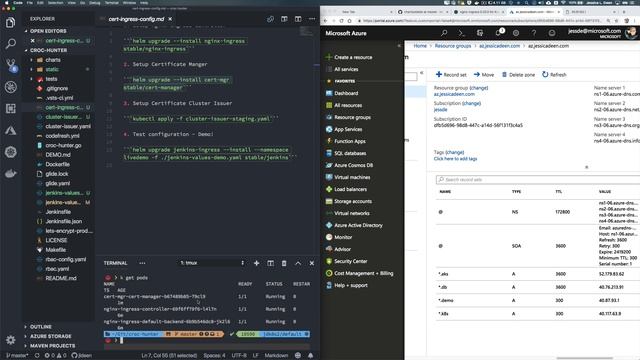Split the terminal pane
The width and height of the screenshot is (640, 360).
pos(270,263)
